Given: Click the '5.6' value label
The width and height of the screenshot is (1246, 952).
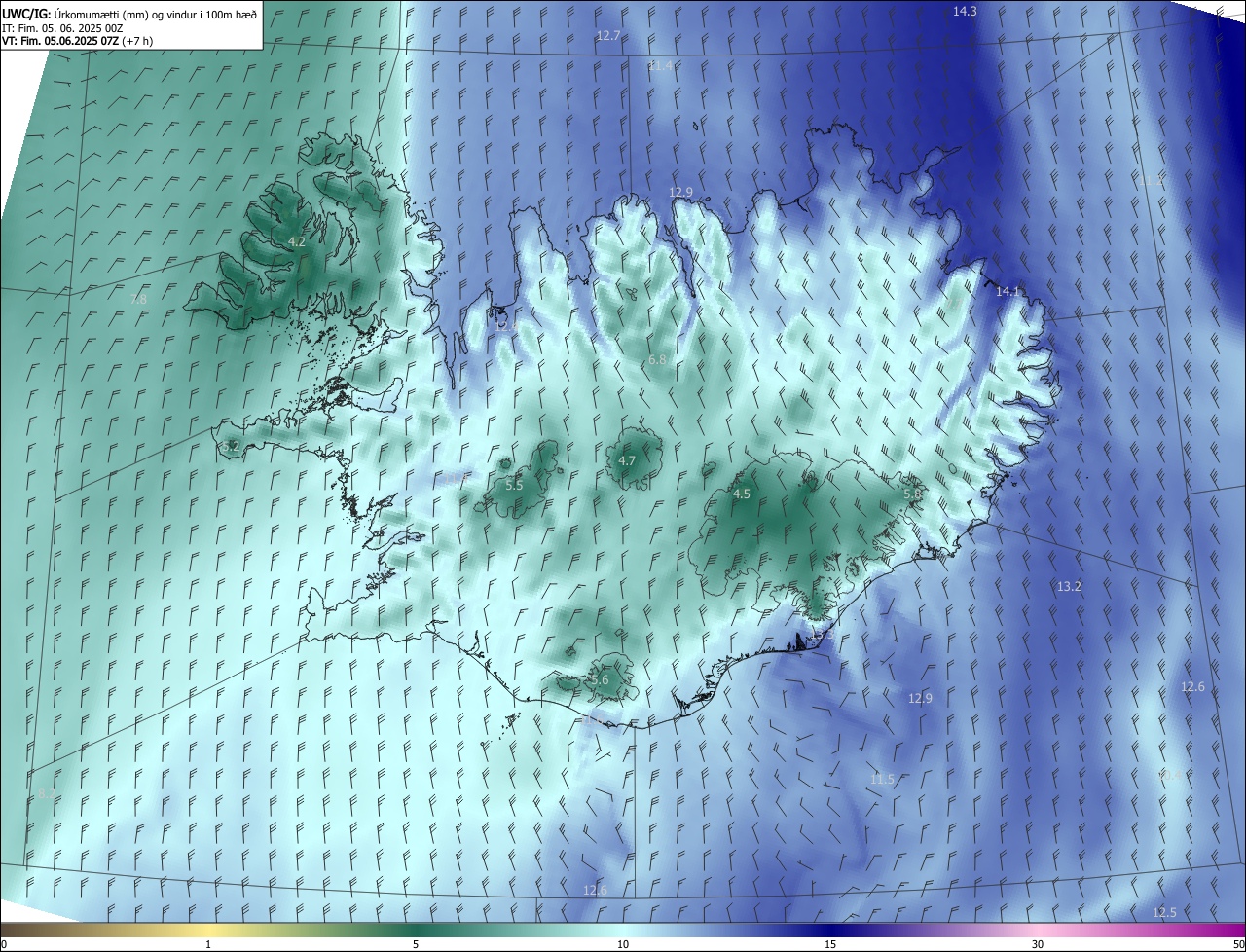Looking at the screenshot, I should pos(600,680).
